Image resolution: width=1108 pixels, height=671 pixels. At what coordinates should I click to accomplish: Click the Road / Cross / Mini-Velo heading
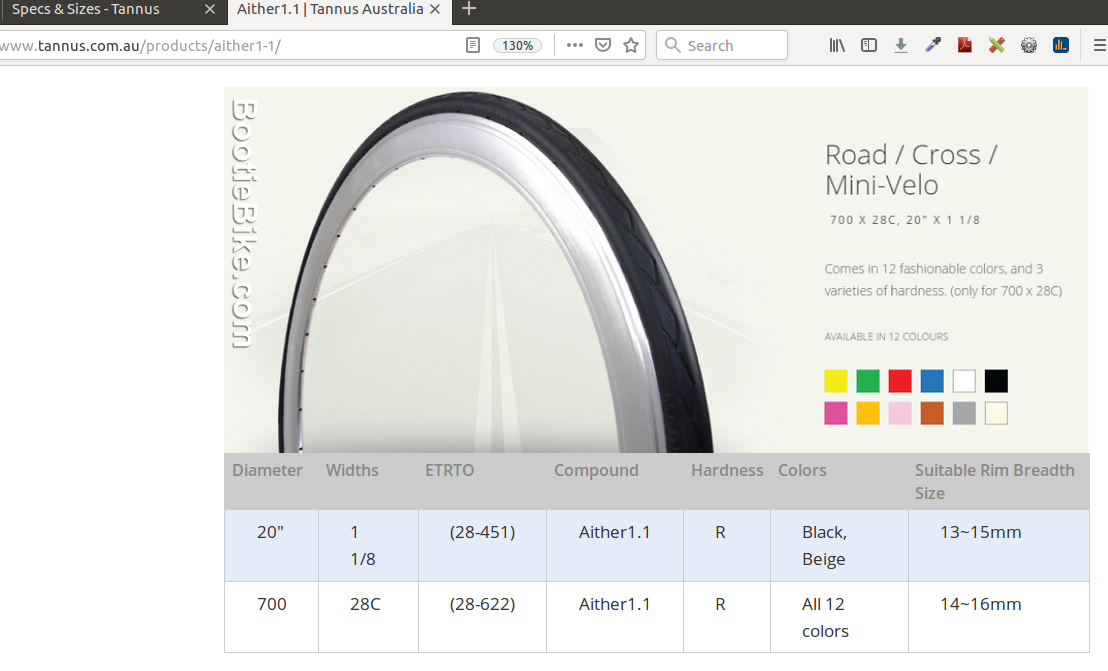click(911, 170)
